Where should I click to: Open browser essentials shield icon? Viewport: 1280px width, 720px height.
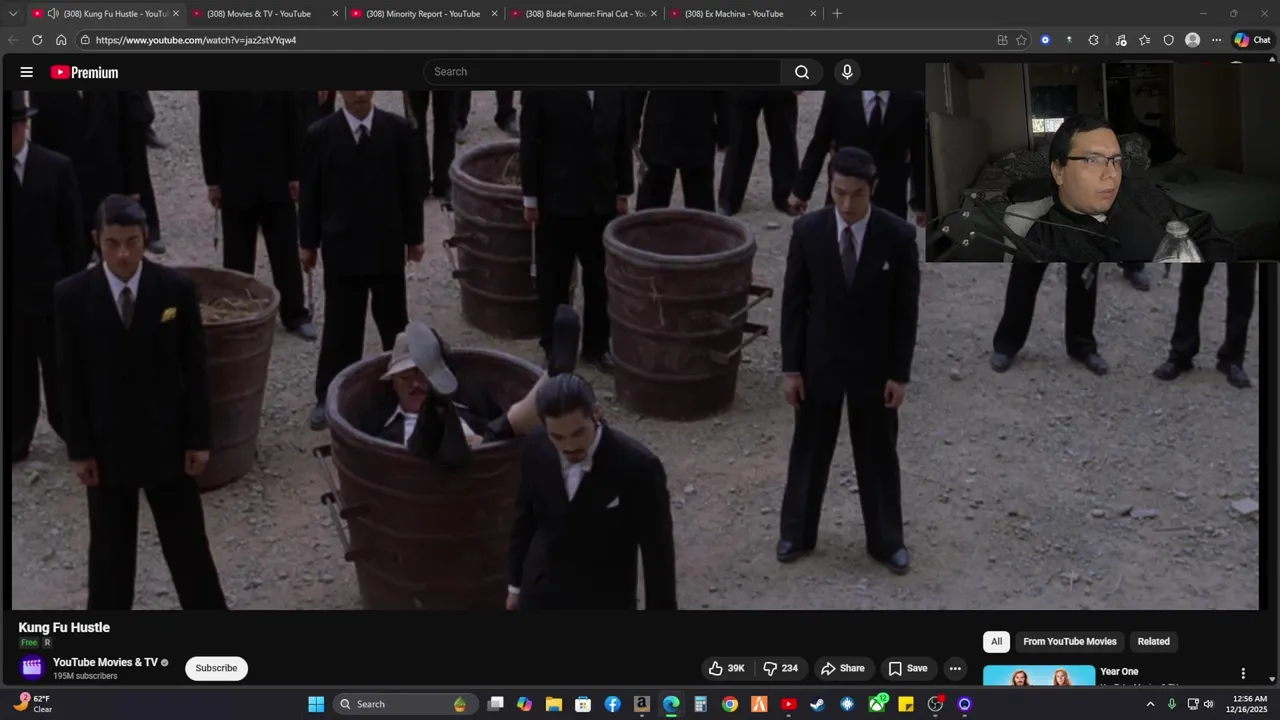pos(1168,40)
